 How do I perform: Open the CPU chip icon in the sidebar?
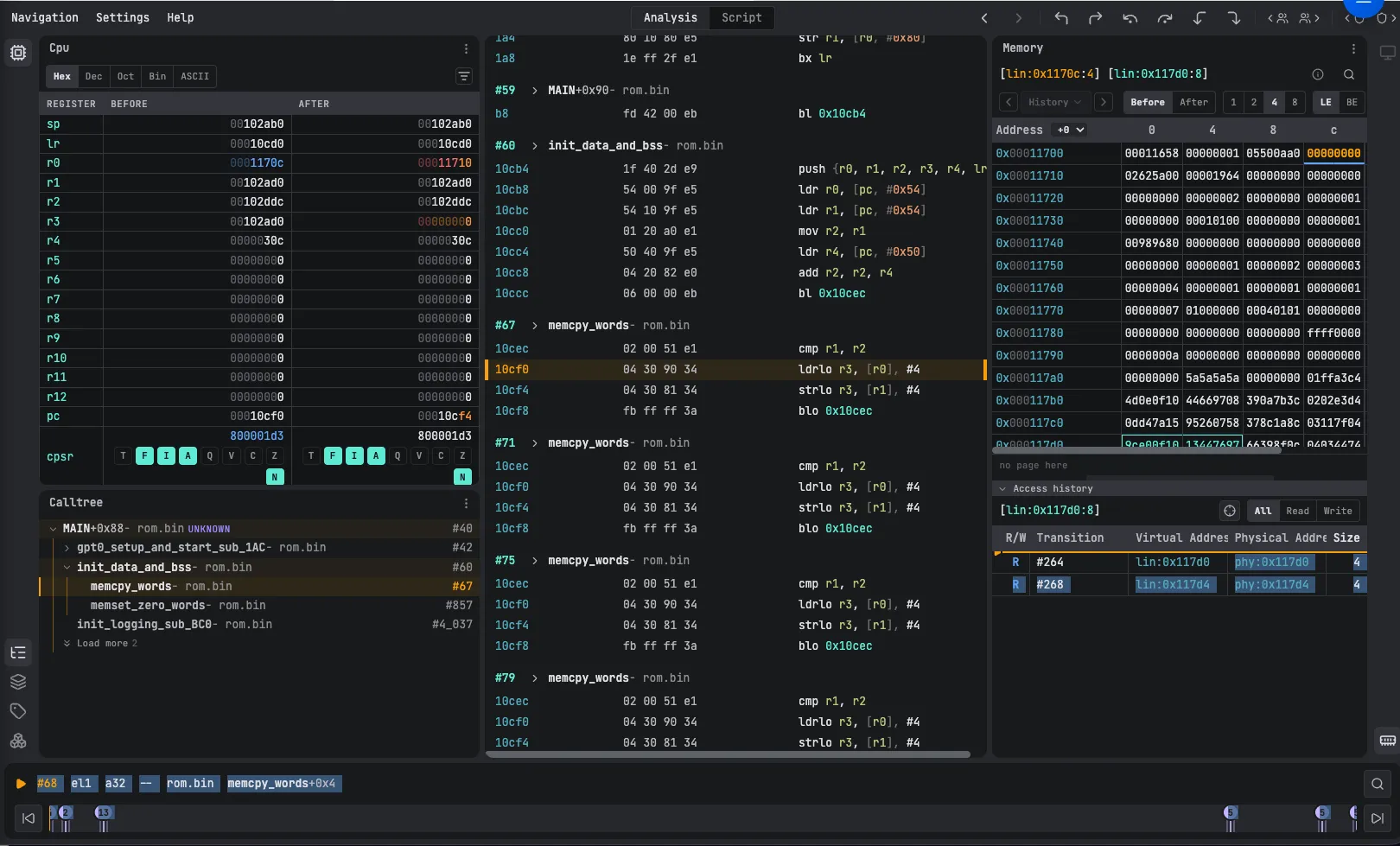[18, 53]
